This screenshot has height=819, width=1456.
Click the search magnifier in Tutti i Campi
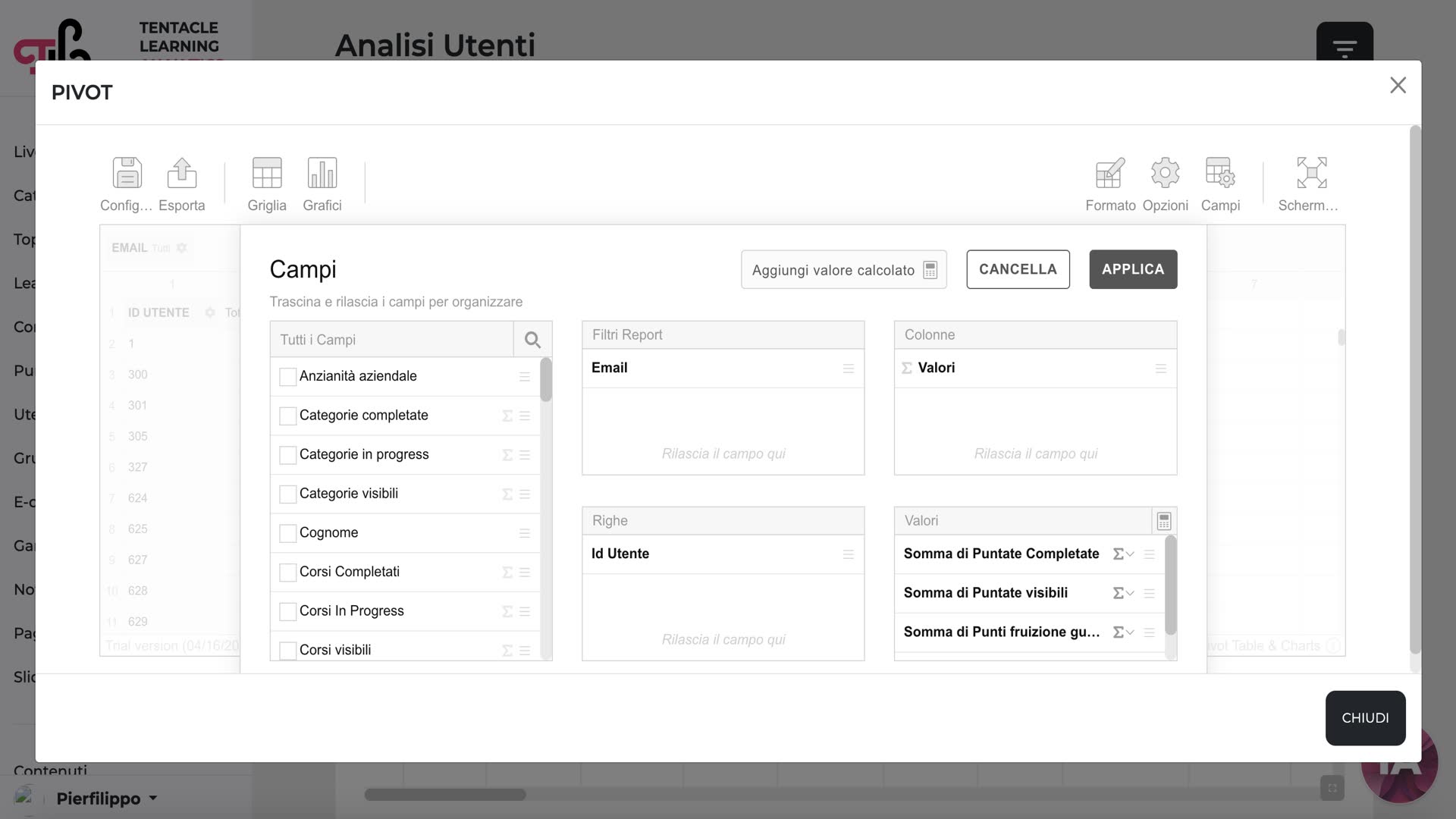tap(532, 340)
